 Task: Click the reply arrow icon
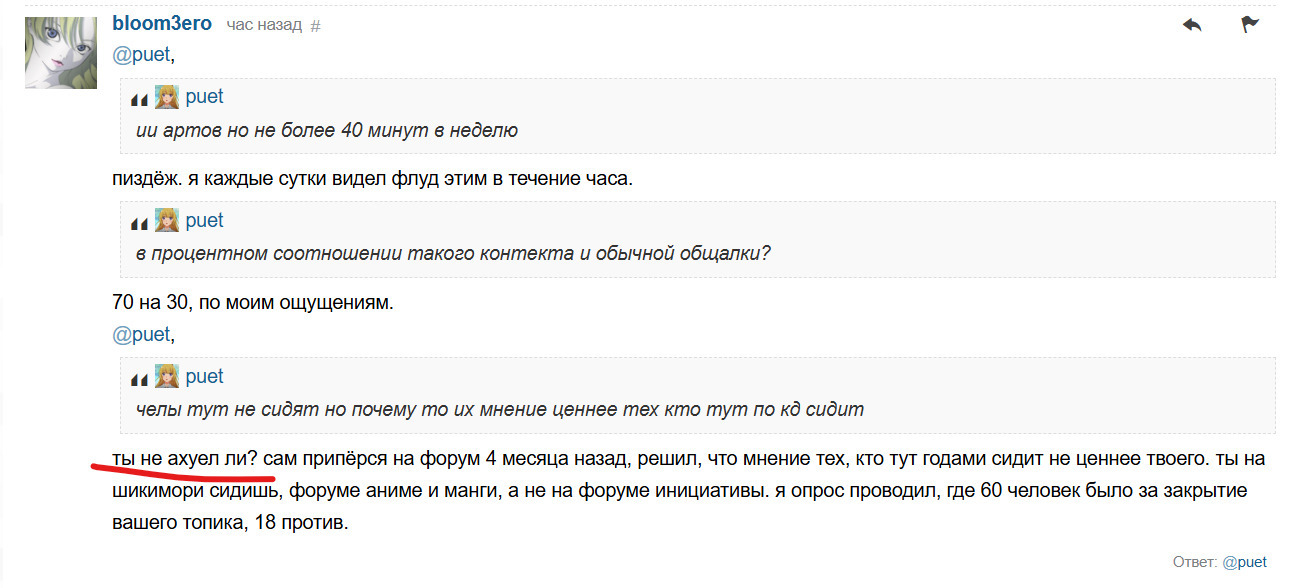(x=1192, y=25)
